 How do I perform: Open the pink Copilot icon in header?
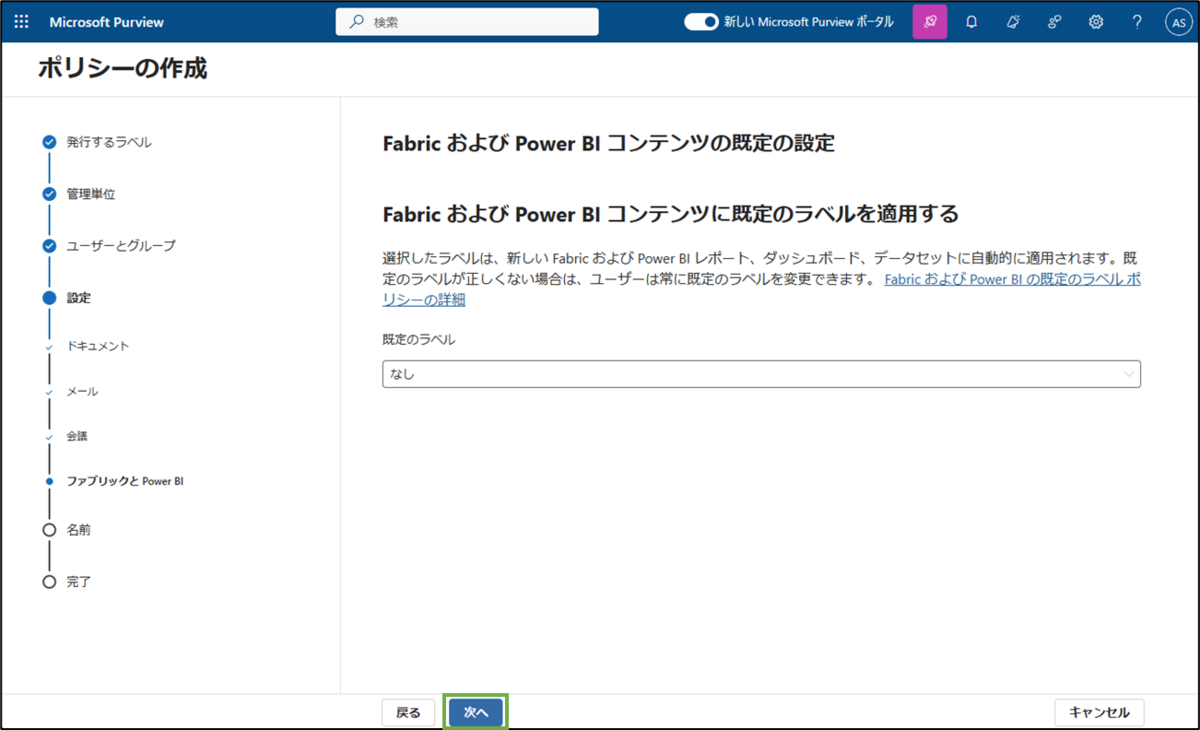pos(930,22)
